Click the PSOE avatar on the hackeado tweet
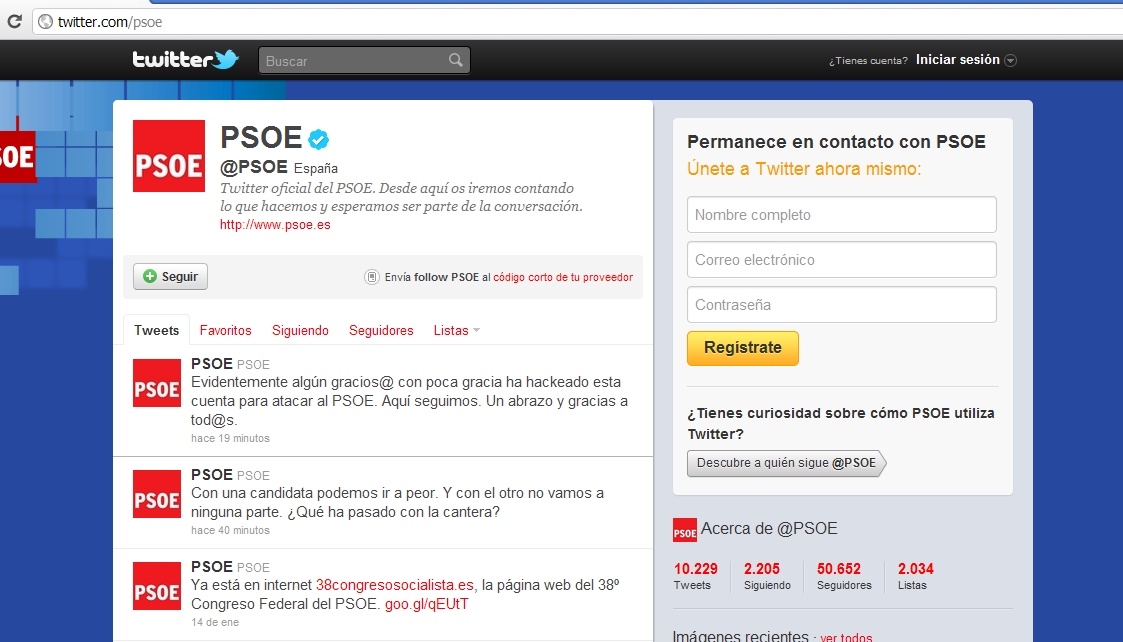Viewport: 1123px width, 642px height. point(157,383)
